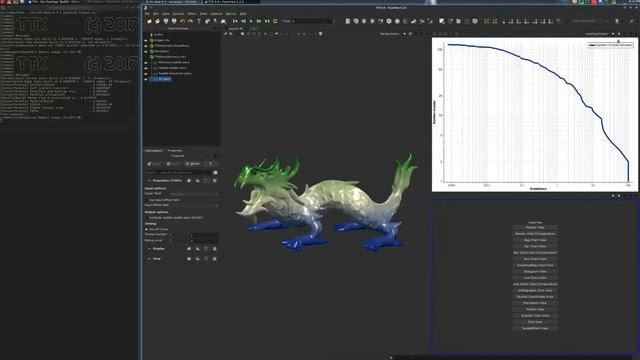Screen dimensions: 640x360
Task: Open the File menu
Action: click(147, 13)
